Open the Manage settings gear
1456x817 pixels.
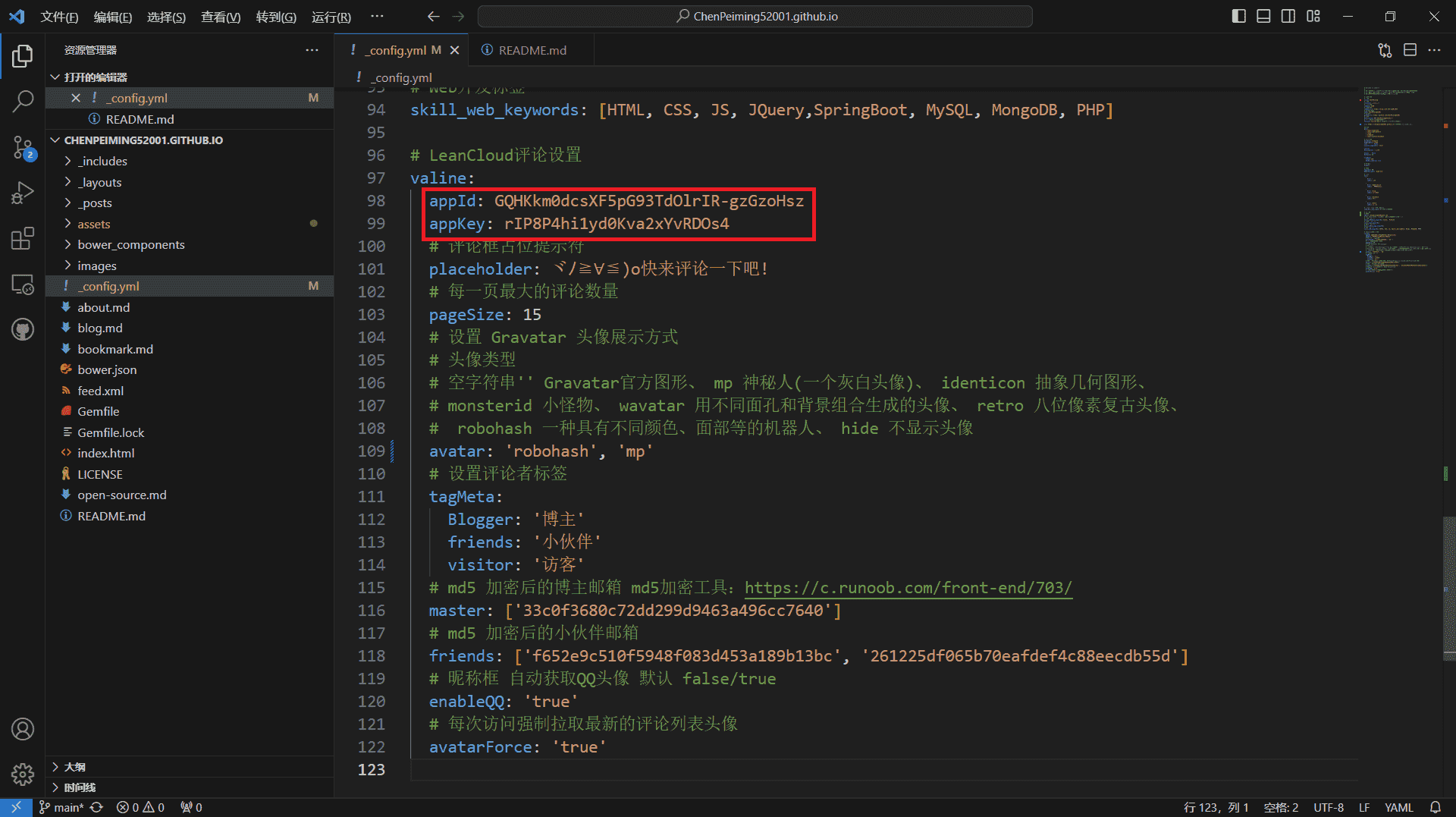23,774
